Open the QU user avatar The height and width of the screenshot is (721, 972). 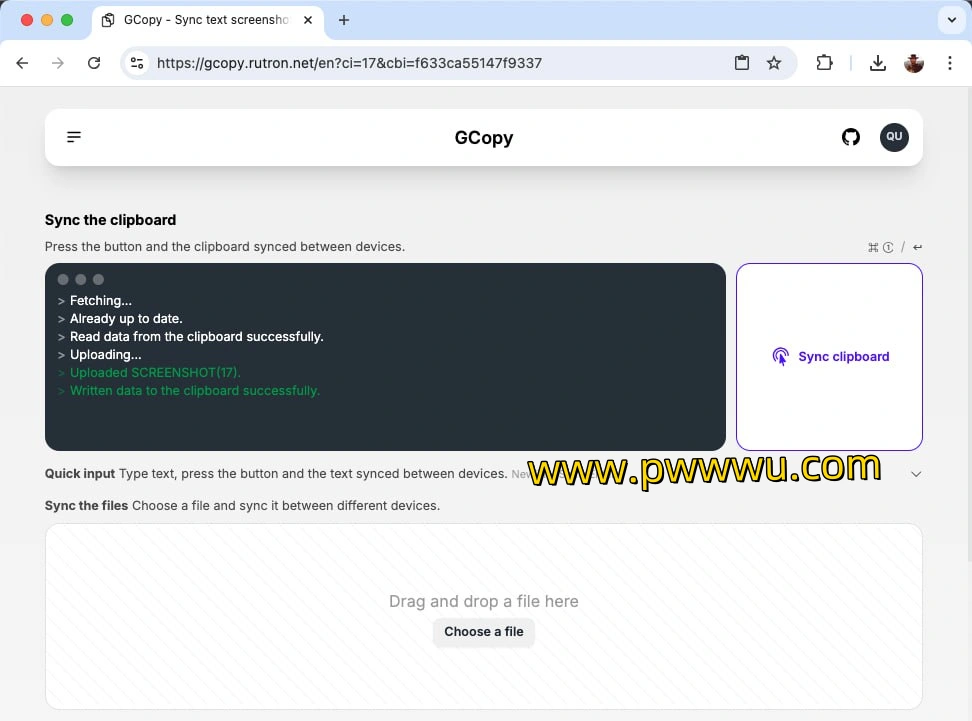894,137
